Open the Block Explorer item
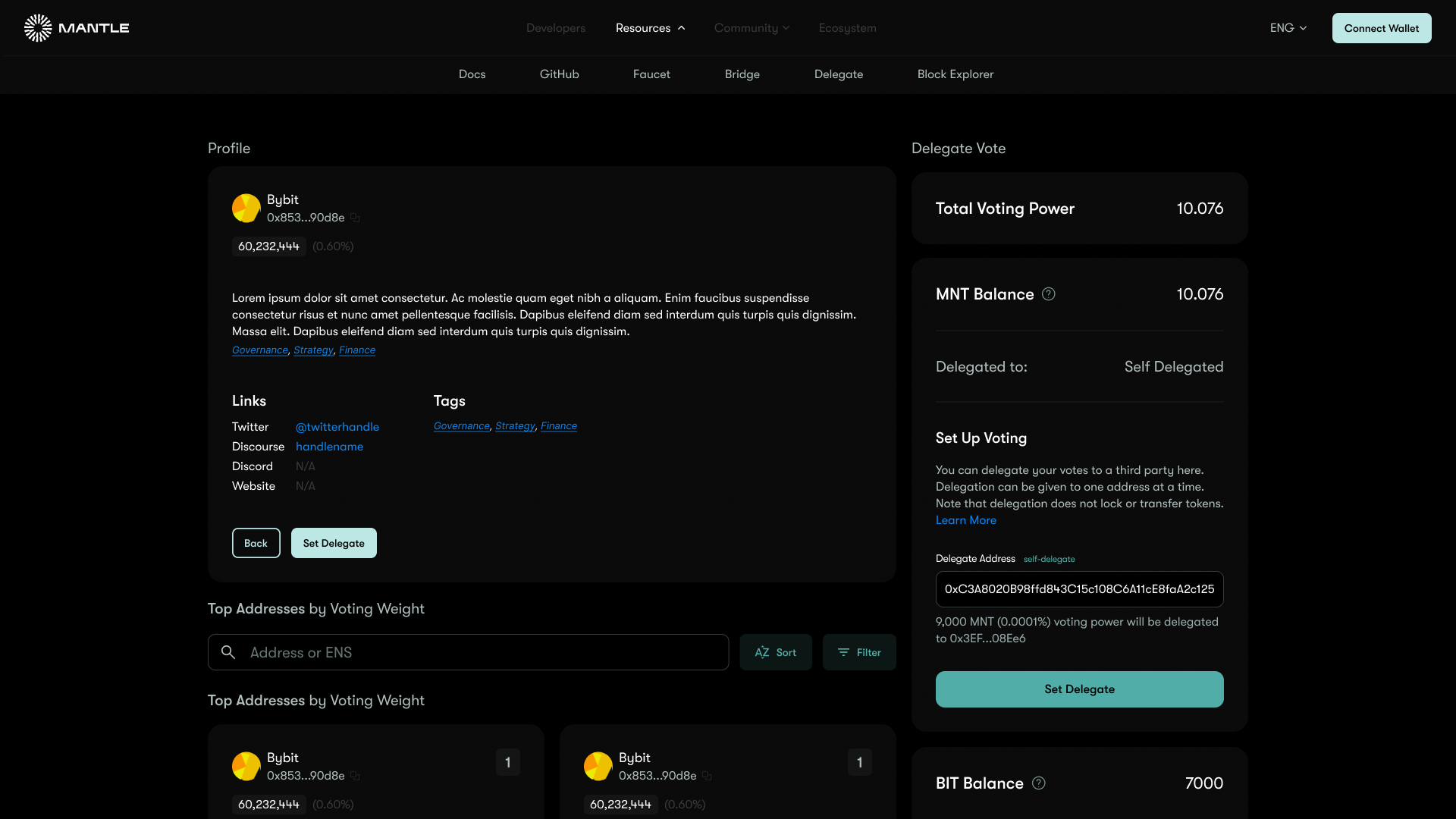This screenshot has height=819, width=1456. [955, 74]
